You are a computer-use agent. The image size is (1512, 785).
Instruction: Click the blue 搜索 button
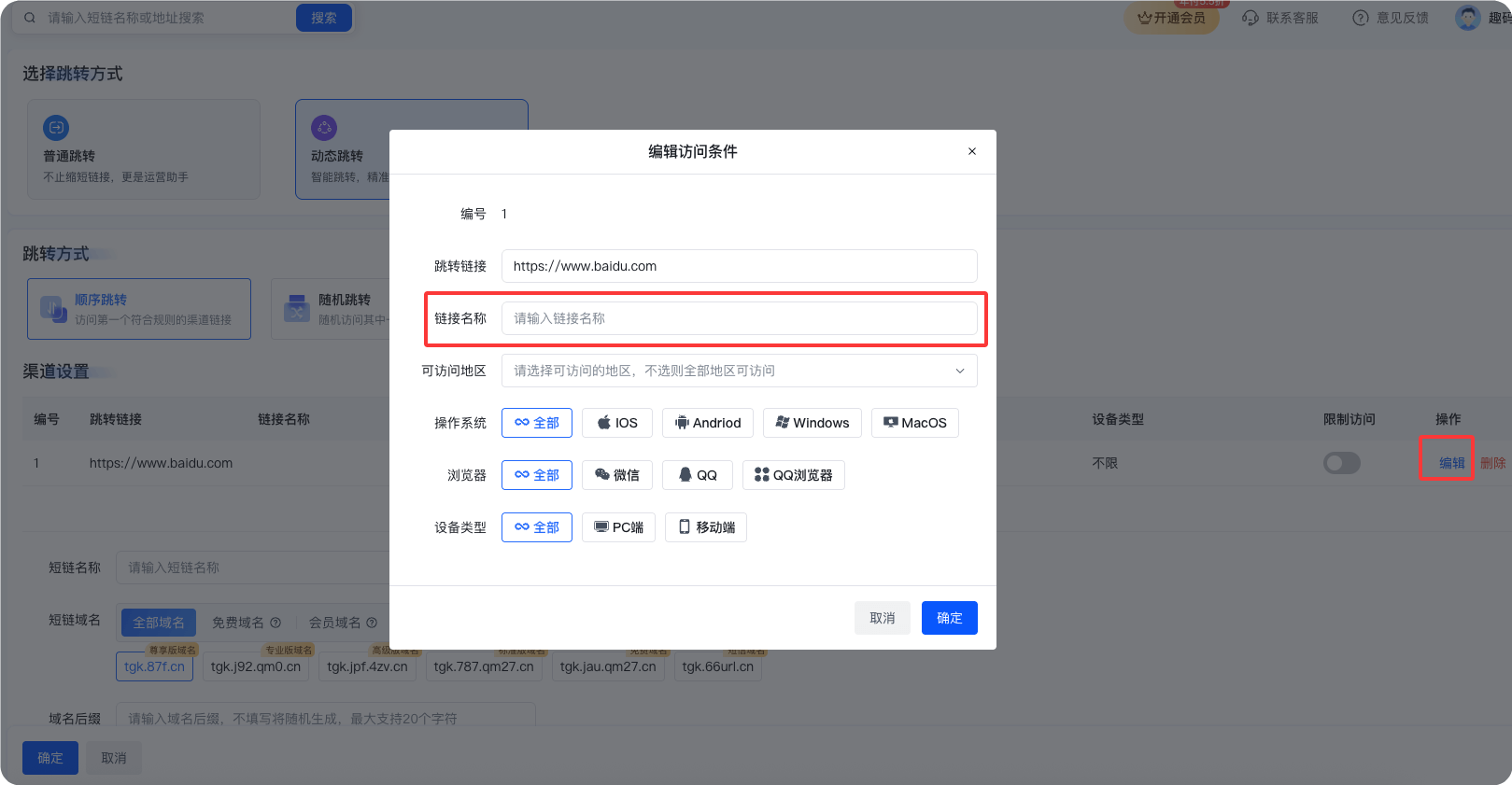(324, 18)
